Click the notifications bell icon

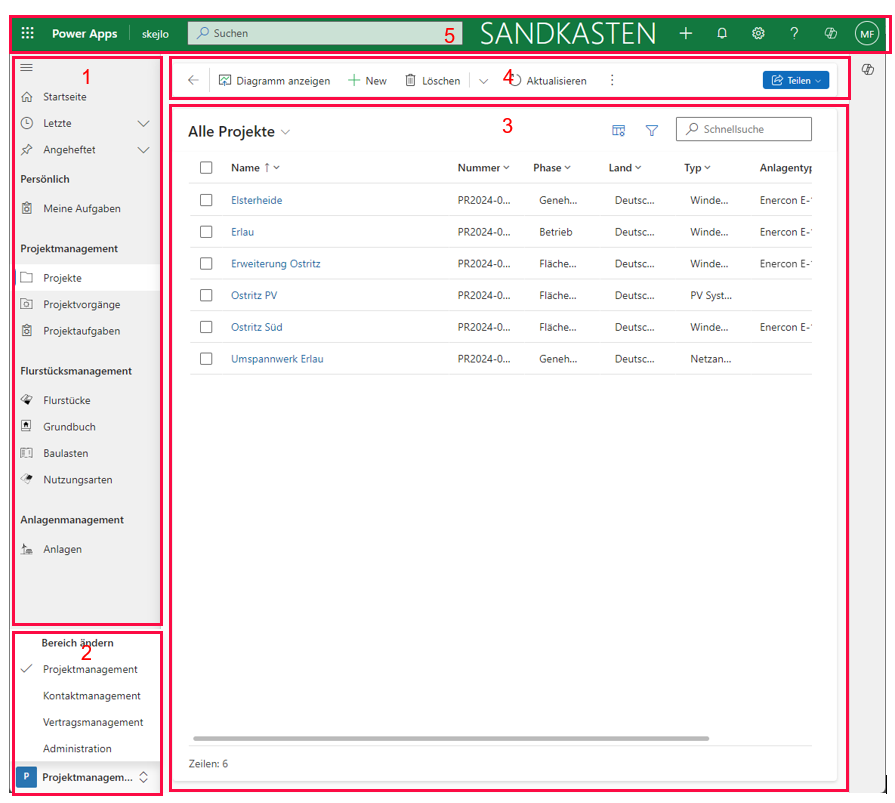(722, 33)
